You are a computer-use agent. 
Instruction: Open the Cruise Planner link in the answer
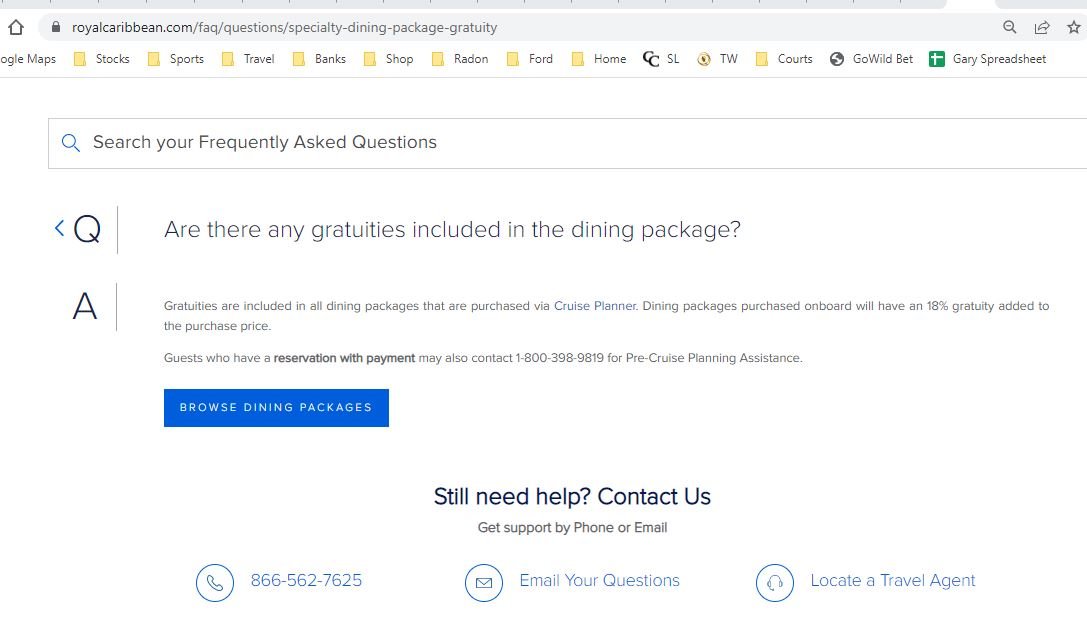(594, 306)
